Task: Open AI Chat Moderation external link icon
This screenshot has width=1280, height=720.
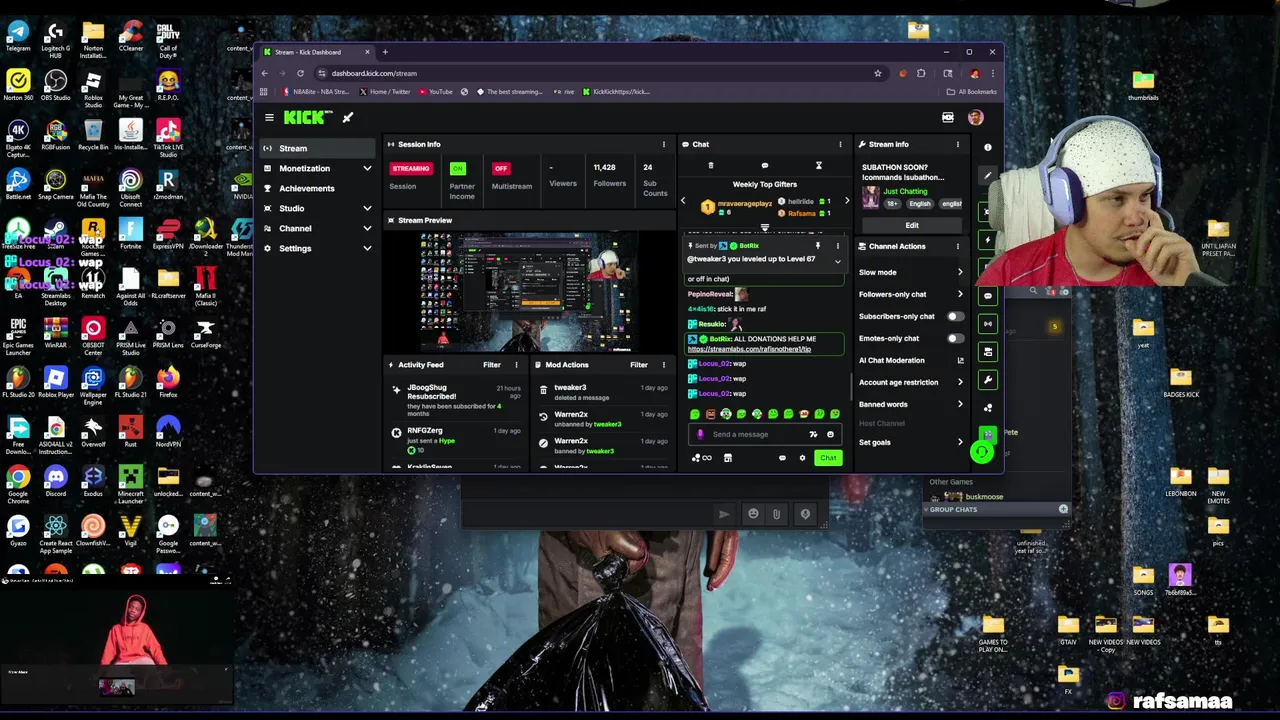Action: (960, 361)
